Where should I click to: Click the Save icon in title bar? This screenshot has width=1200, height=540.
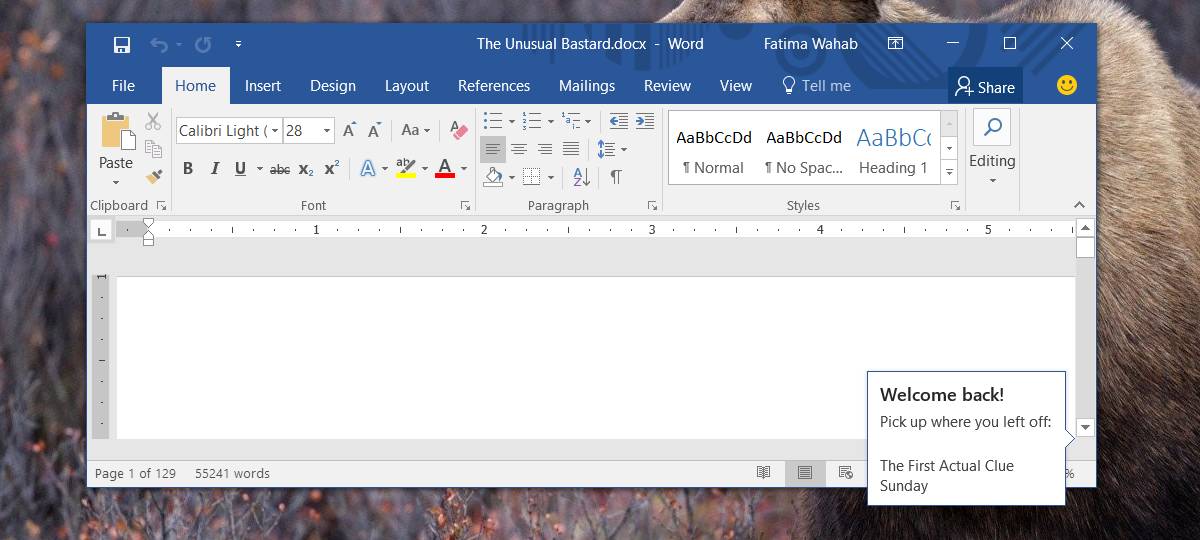pyautogui.click(x=122, y=44)
